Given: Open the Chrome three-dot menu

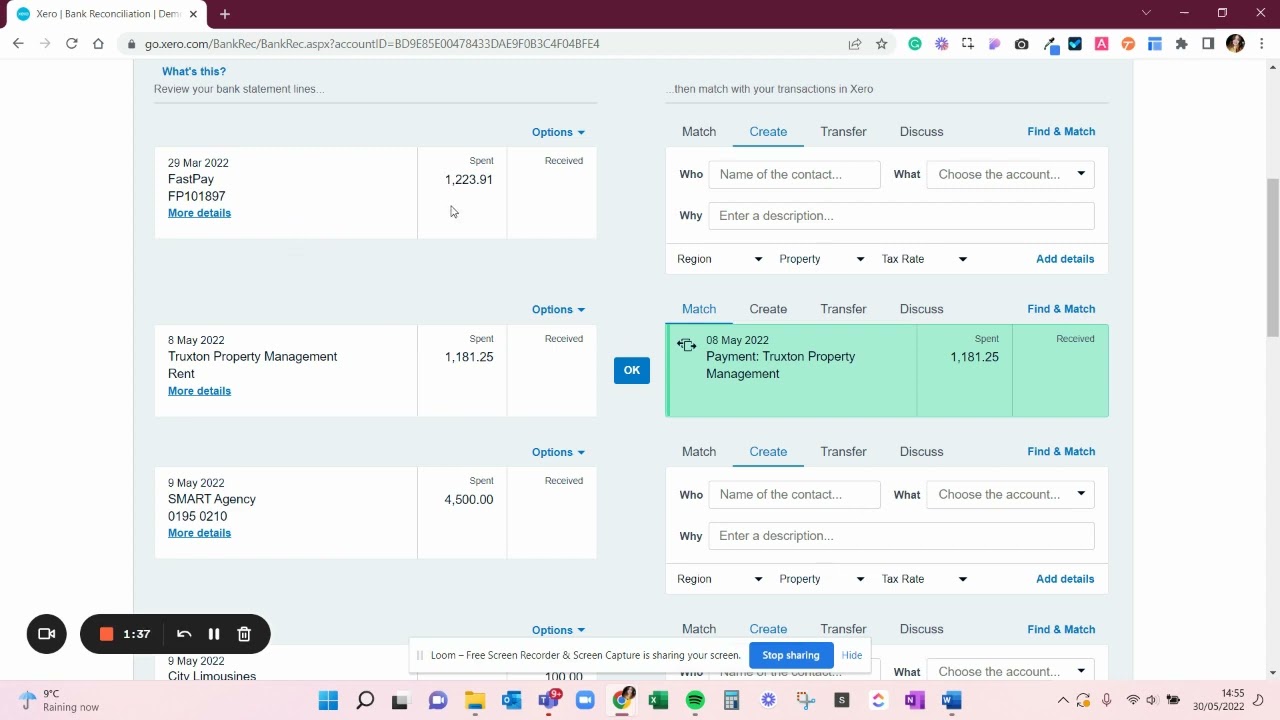Looking at the screenshot, I should point(1262,44).
